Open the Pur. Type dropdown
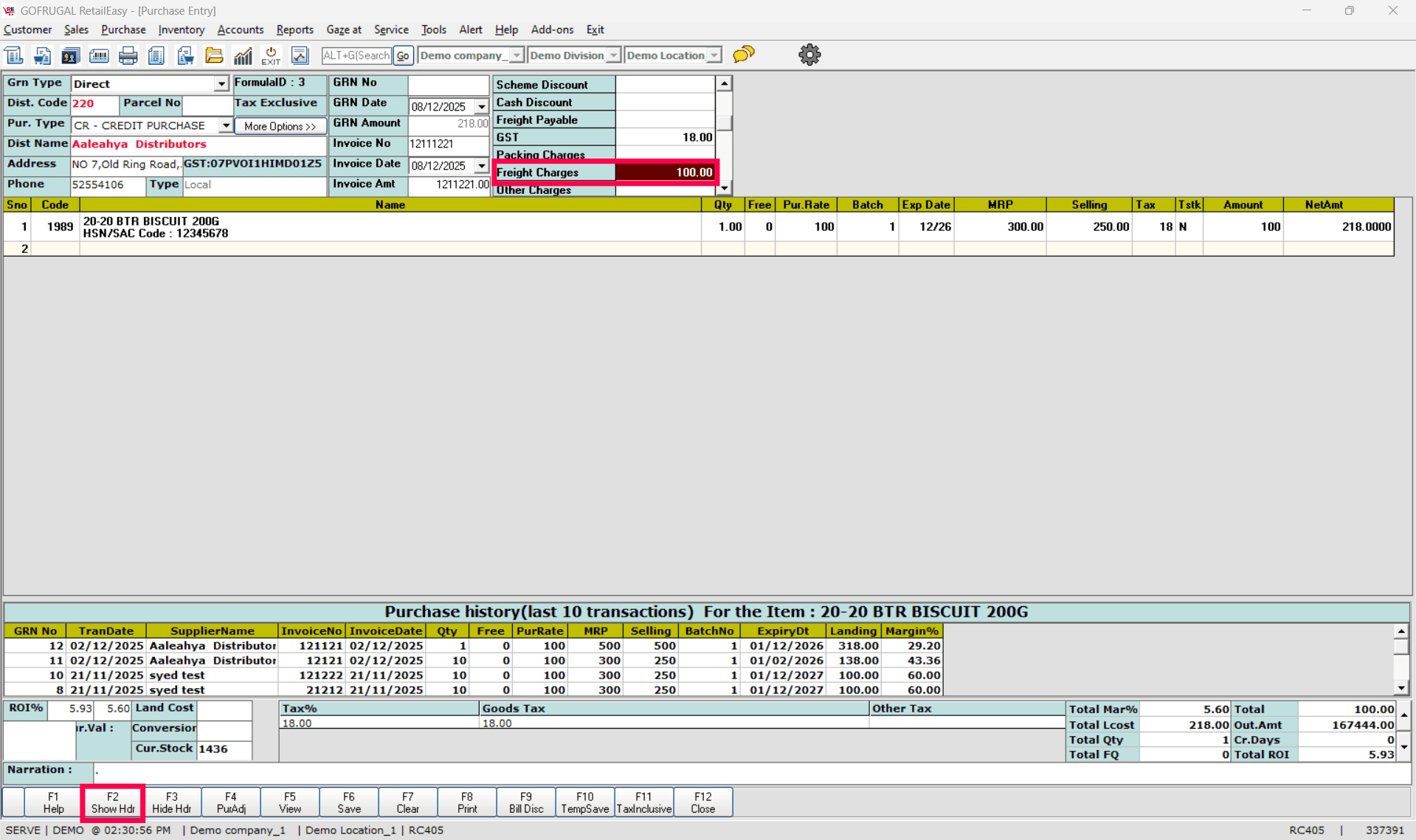The width and height of the screenshot is (1416, 840). tap(225, 125)
